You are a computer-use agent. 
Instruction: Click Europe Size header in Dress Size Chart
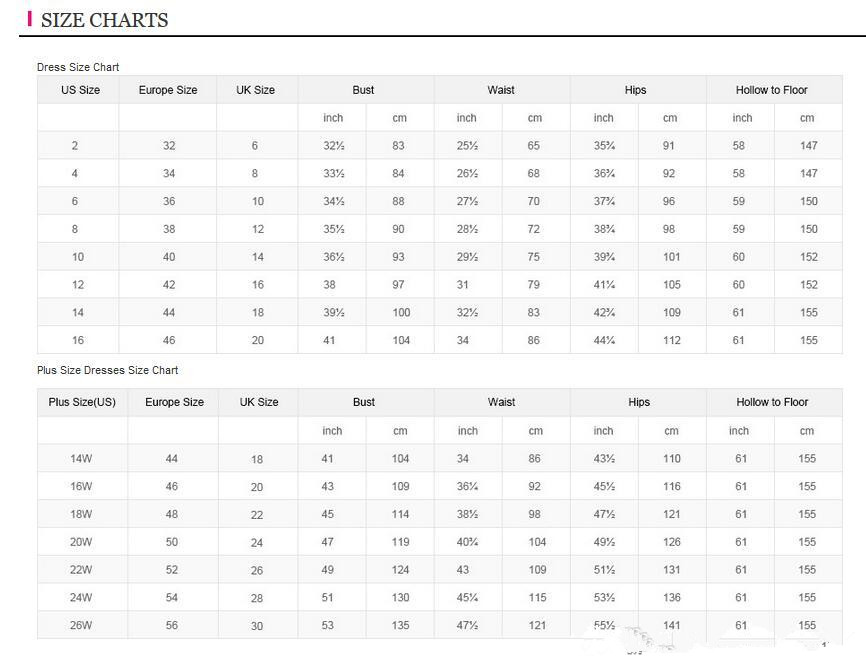coord(168,90)
